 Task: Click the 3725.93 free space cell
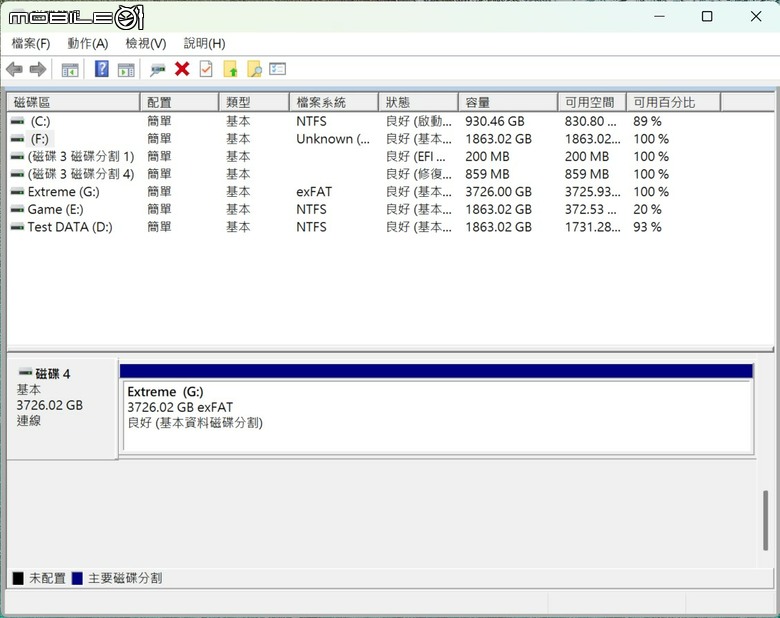click(x=592, y=192)
